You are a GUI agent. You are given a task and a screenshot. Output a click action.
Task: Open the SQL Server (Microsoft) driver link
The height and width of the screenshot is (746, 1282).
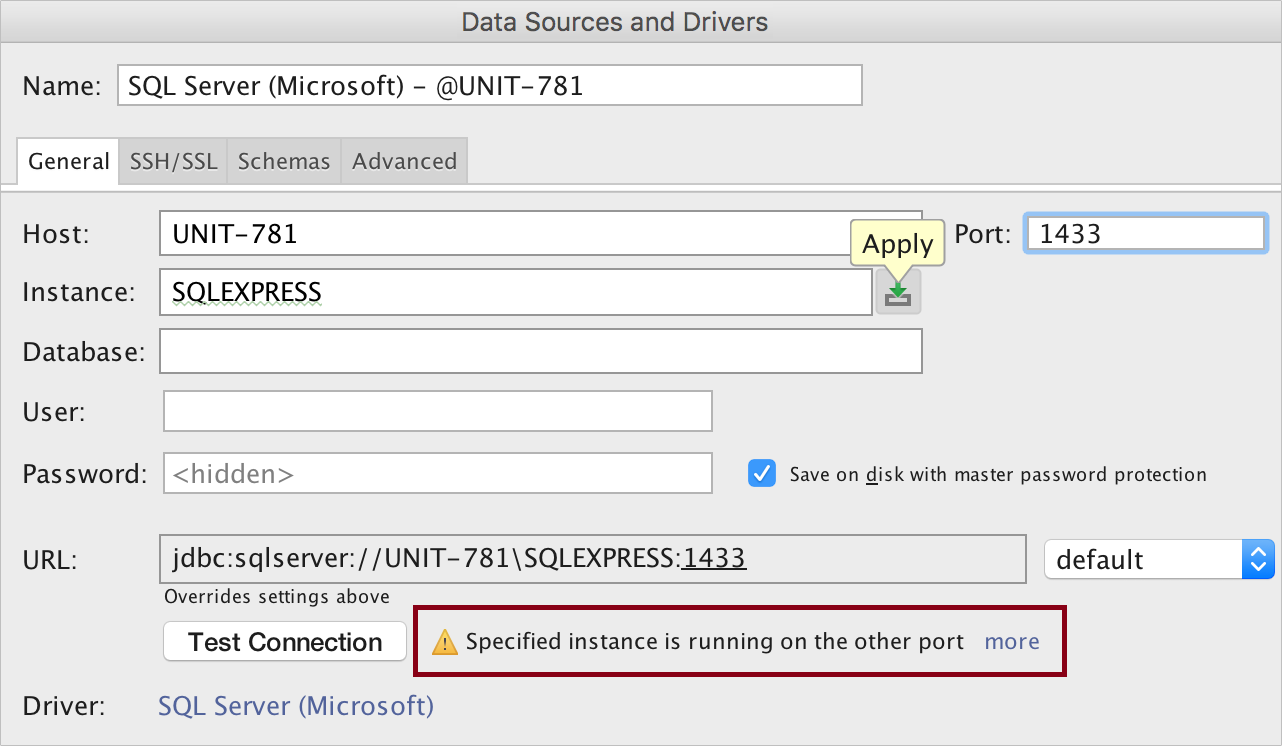296,706
